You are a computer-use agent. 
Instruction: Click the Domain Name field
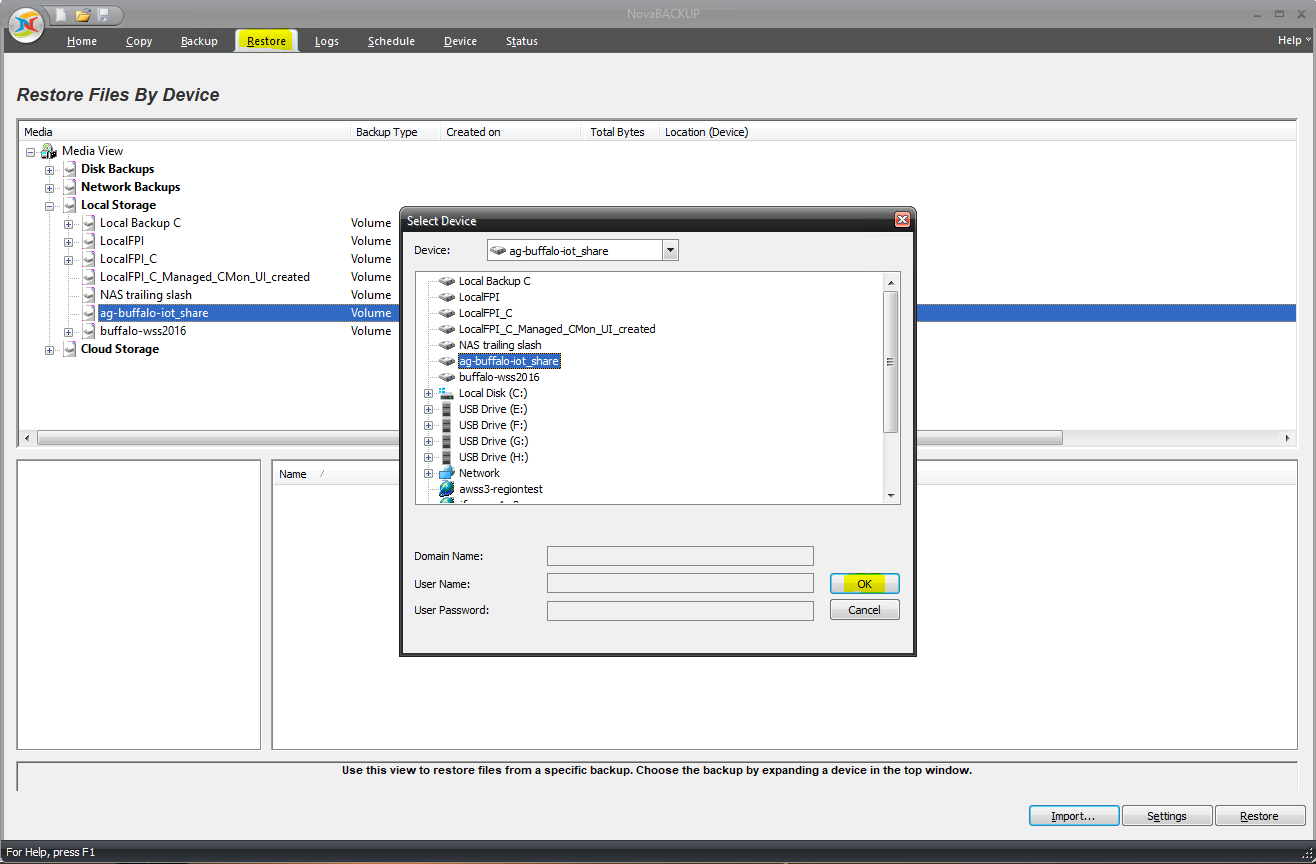[680, 556]
